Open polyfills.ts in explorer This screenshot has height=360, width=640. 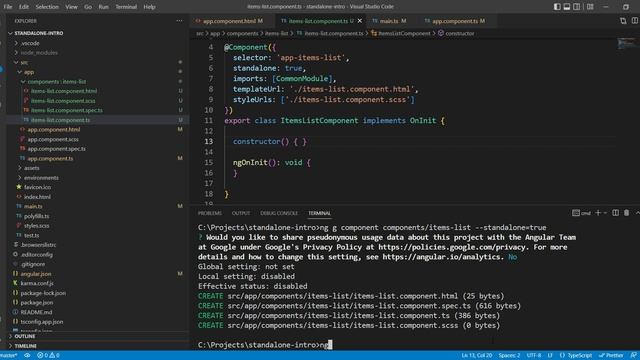point(36,216)
